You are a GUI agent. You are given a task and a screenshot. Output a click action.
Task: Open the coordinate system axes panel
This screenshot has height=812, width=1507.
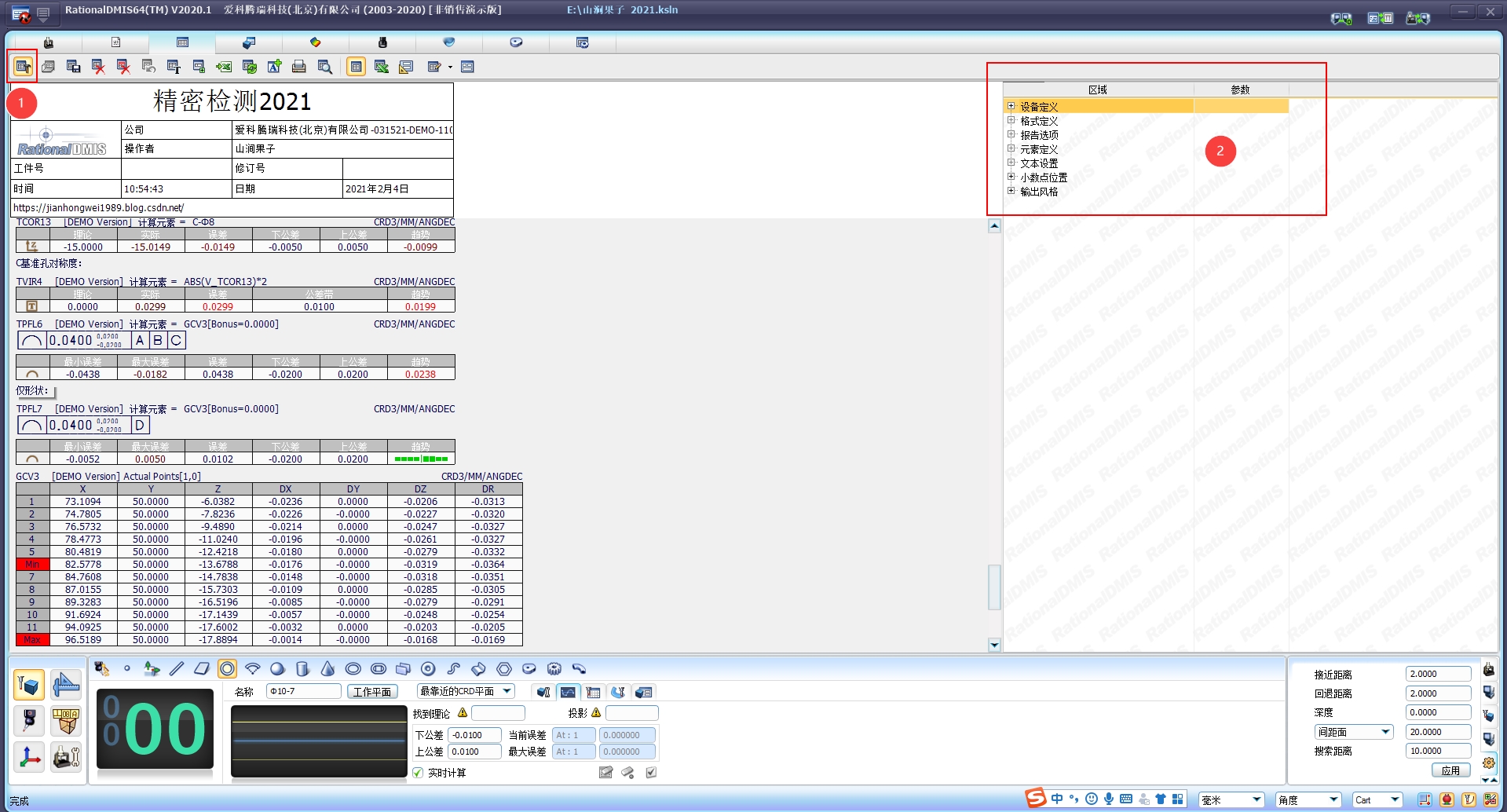pyautogui.click(x=29, y=758)
